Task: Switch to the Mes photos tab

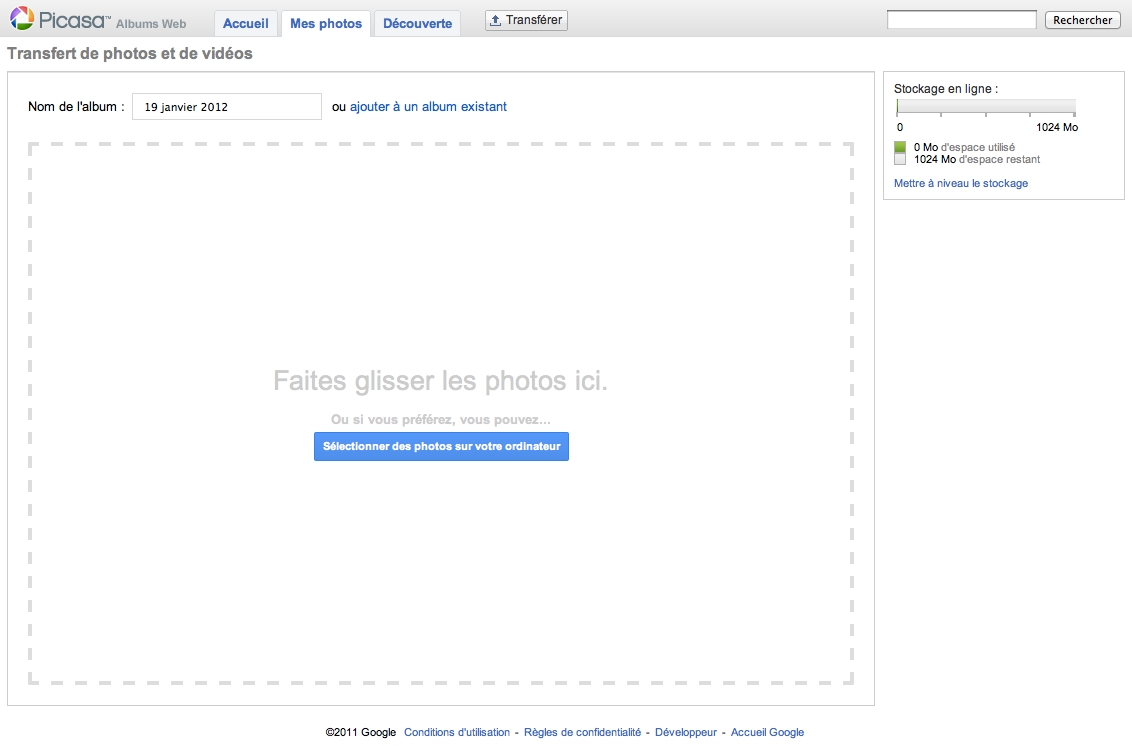Action: pyautogui.click(x=326, y=23)
